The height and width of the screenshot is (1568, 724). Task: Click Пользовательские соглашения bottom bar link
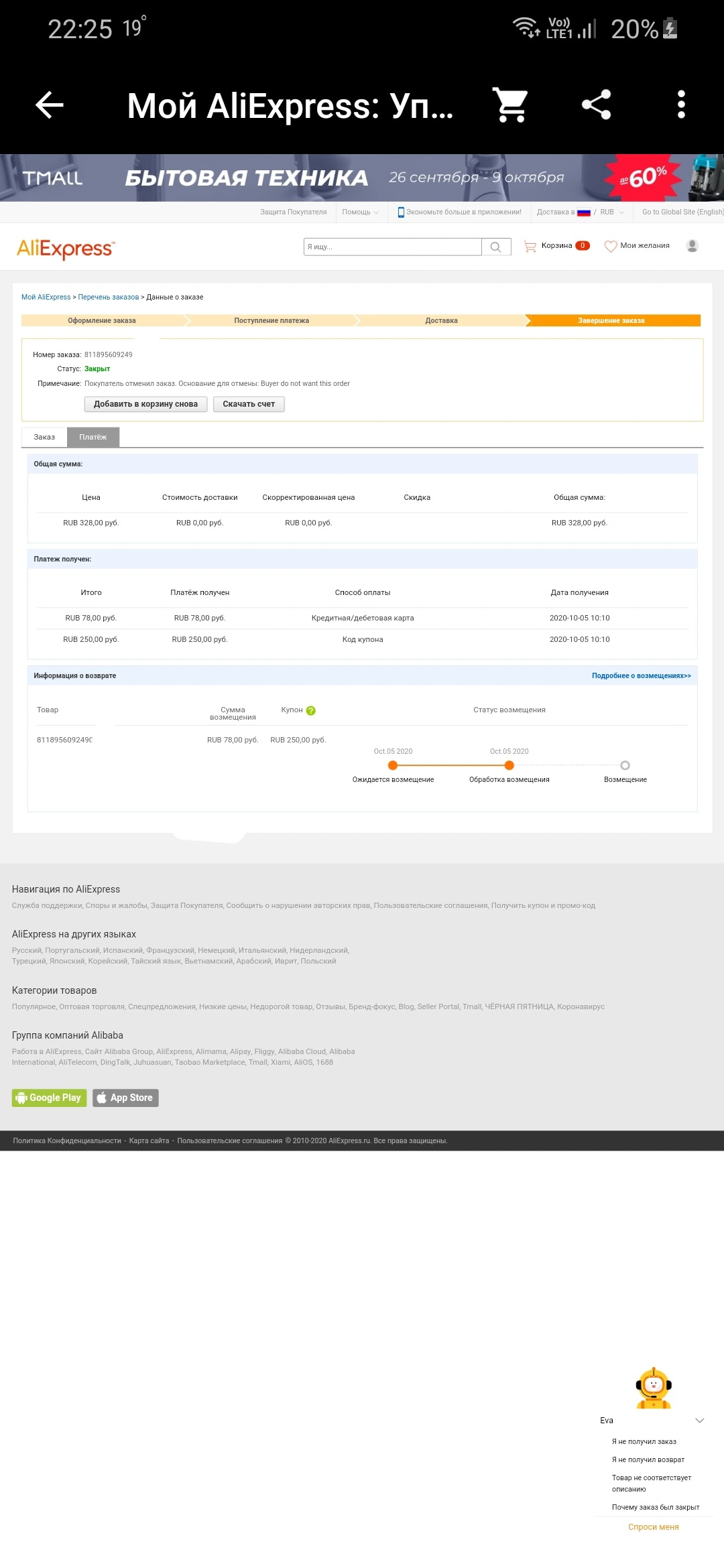tap(229, 1140)
